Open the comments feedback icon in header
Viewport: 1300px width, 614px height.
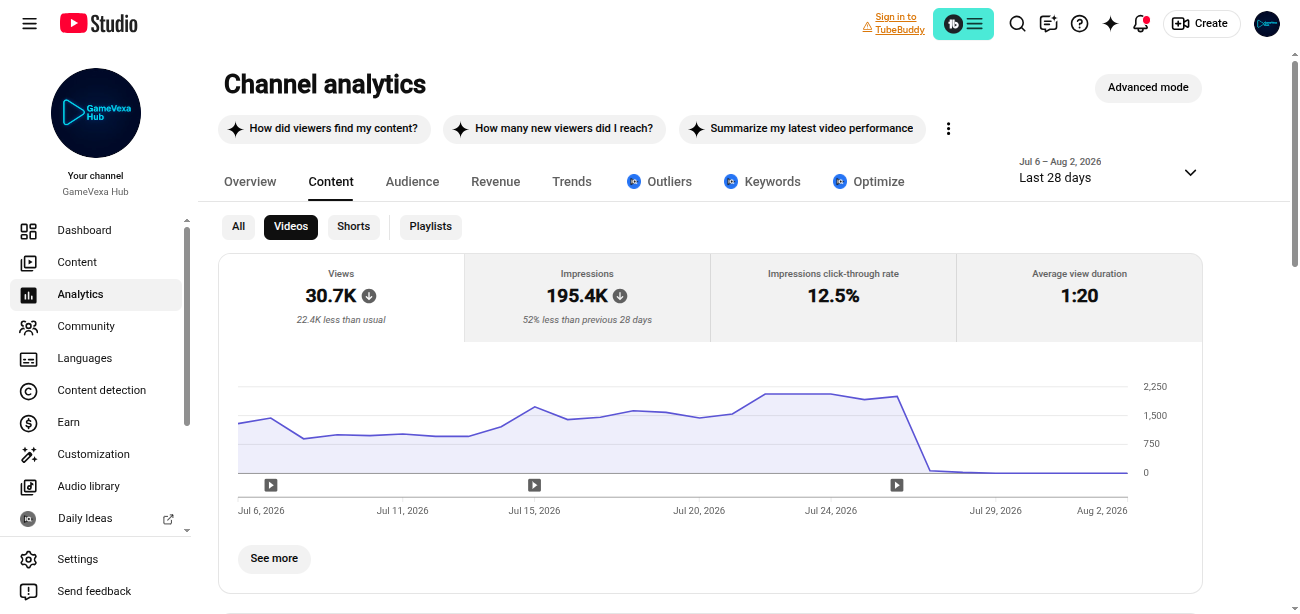[1048, 24]
